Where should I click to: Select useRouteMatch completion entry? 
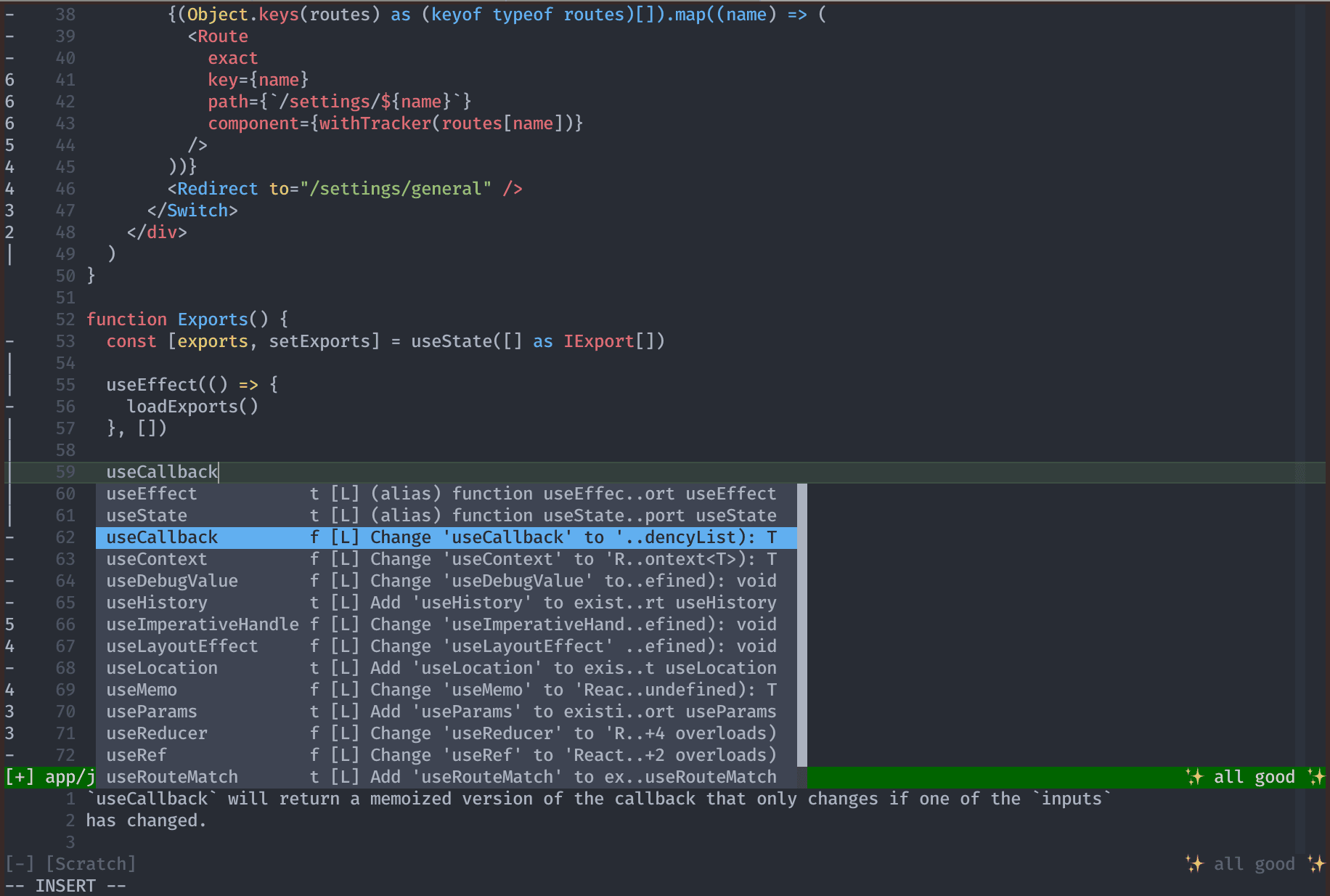tap(172, 777)
